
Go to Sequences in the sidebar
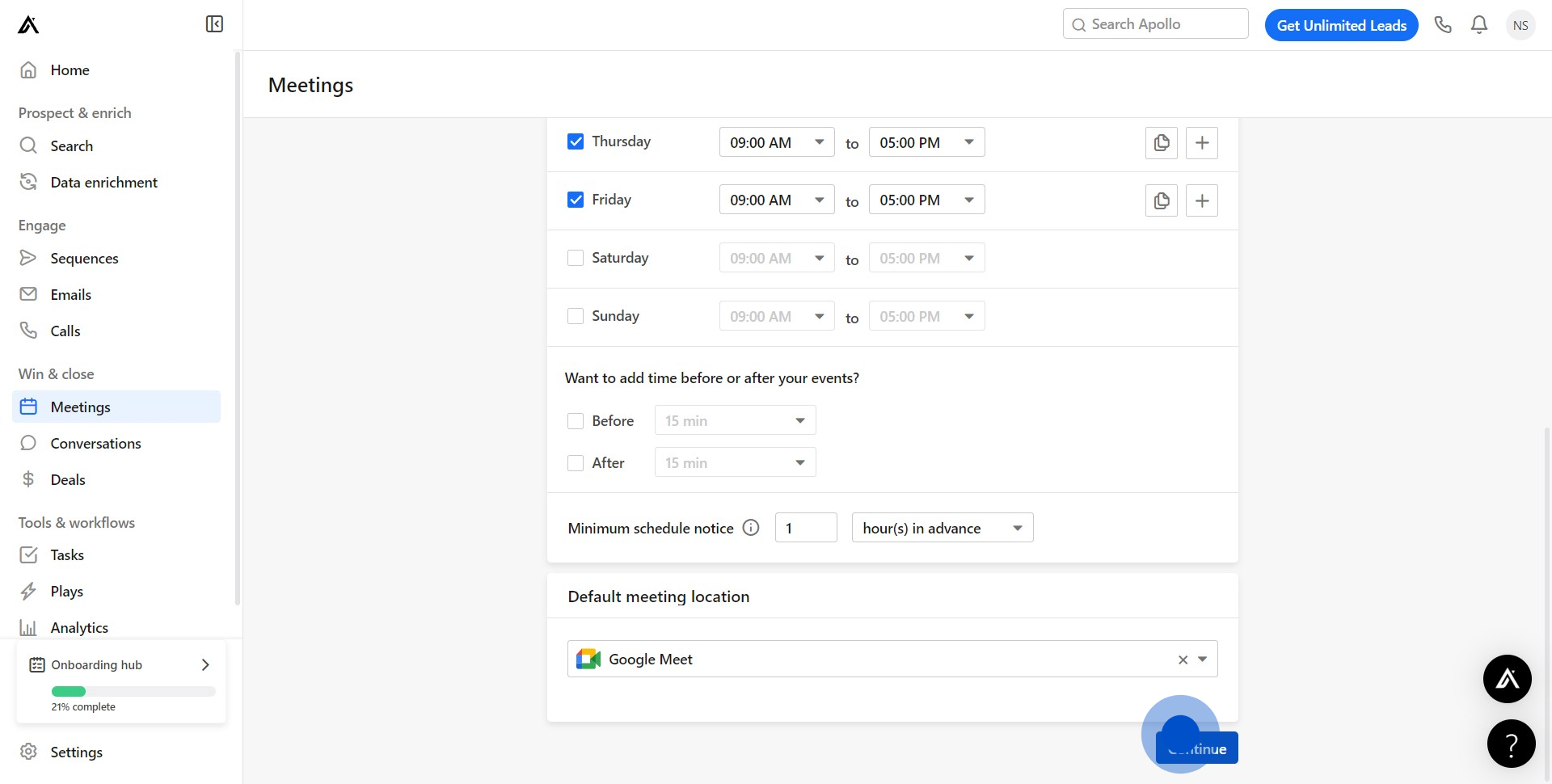pos(84,259)
